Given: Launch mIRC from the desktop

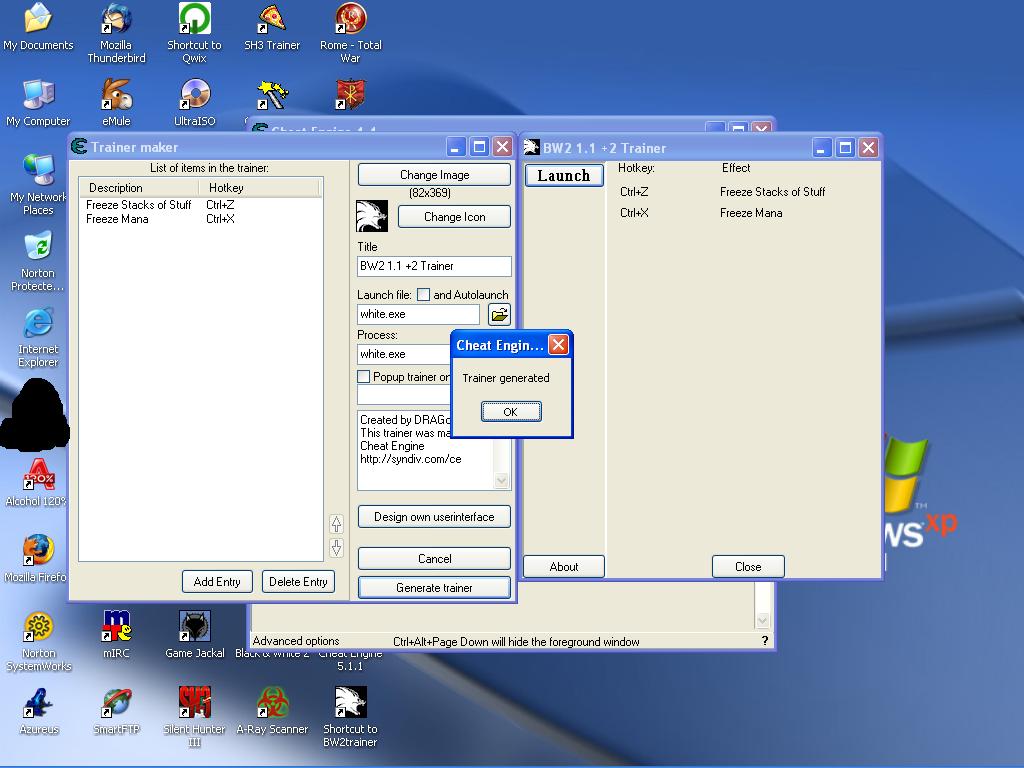Looking at the screenshot, I should tap(116, 627).
